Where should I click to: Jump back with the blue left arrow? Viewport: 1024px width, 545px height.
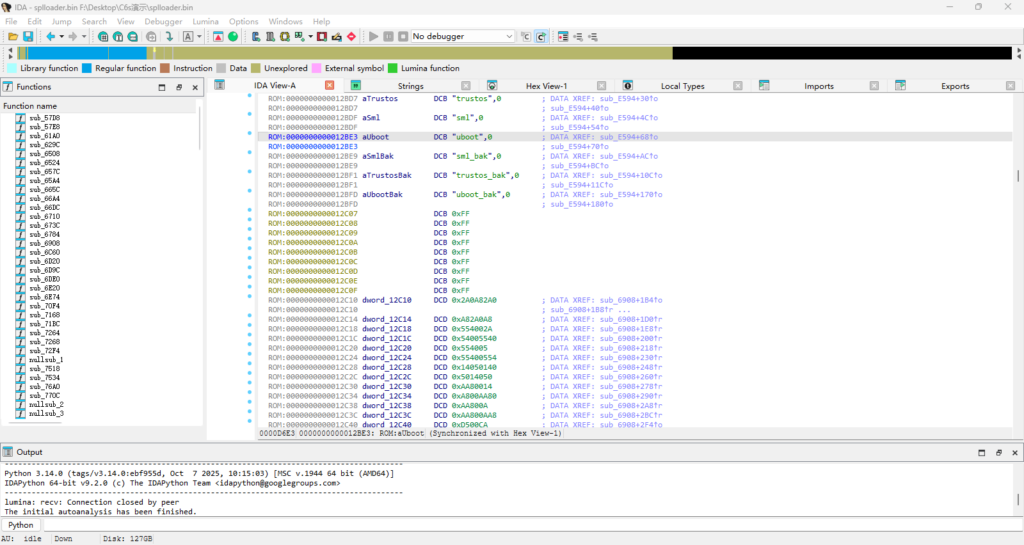point(49,37)
